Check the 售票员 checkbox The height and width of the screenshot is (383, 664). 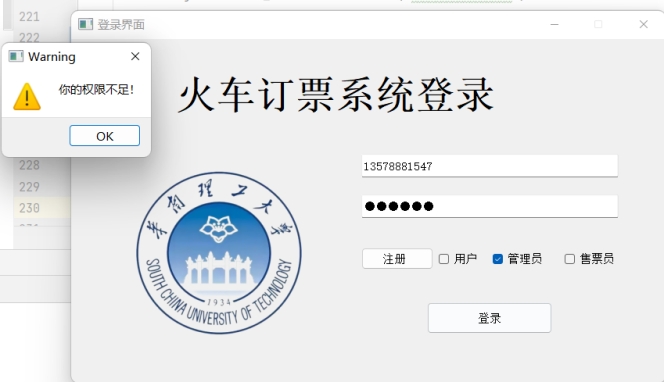tap(570, 259)
